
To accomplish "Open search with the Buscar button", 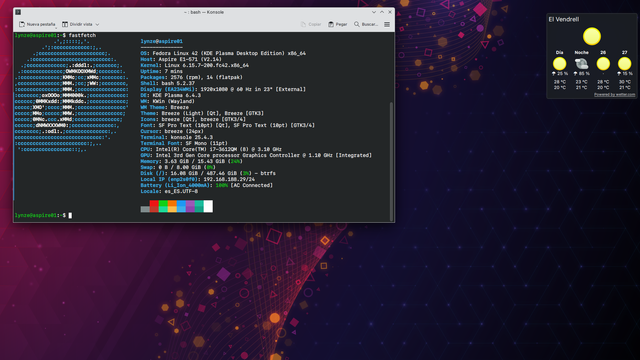I will click(x=366, y=24).
